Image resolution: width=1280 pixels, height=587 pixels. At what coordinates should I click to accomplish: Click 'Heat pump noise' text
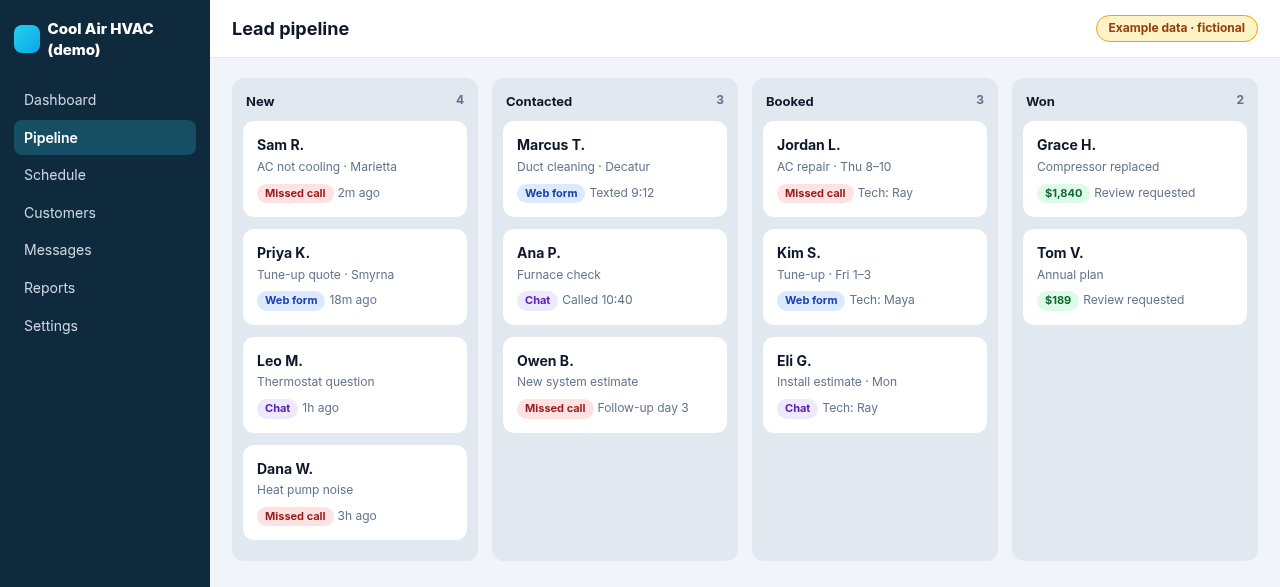305,490
